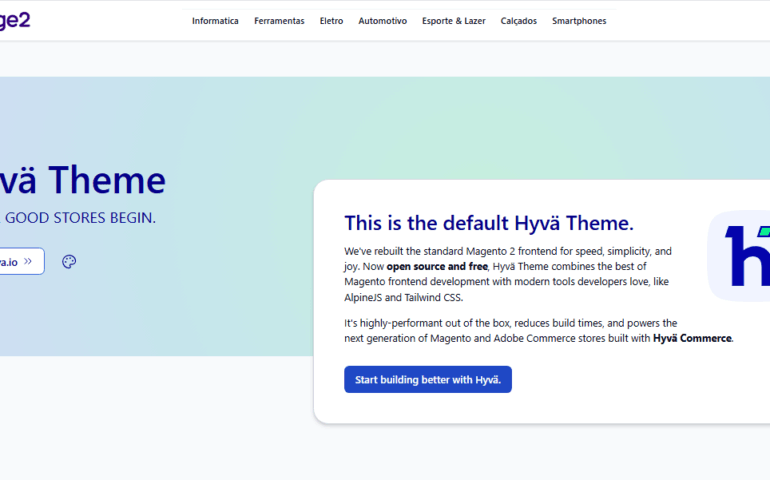
Task: Open the Informatica category menu
Action: [215, 21]
